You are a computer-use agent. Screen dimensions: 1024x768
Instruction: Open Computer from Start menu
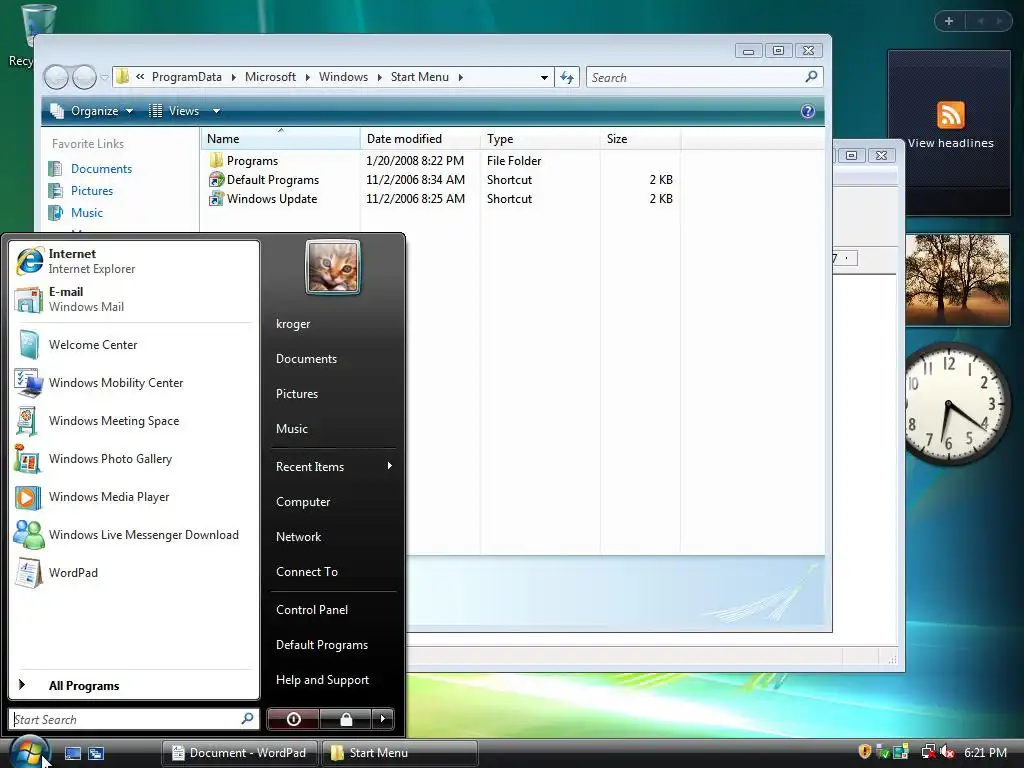coord(333,502)
